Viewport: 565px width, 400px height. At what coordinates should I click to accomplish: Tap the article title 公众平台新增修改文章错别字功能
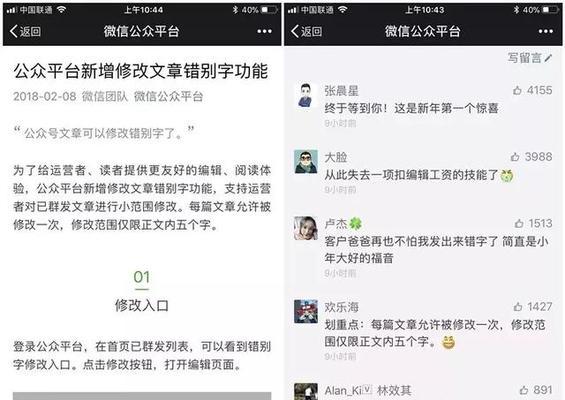click(x=141, y=70)
